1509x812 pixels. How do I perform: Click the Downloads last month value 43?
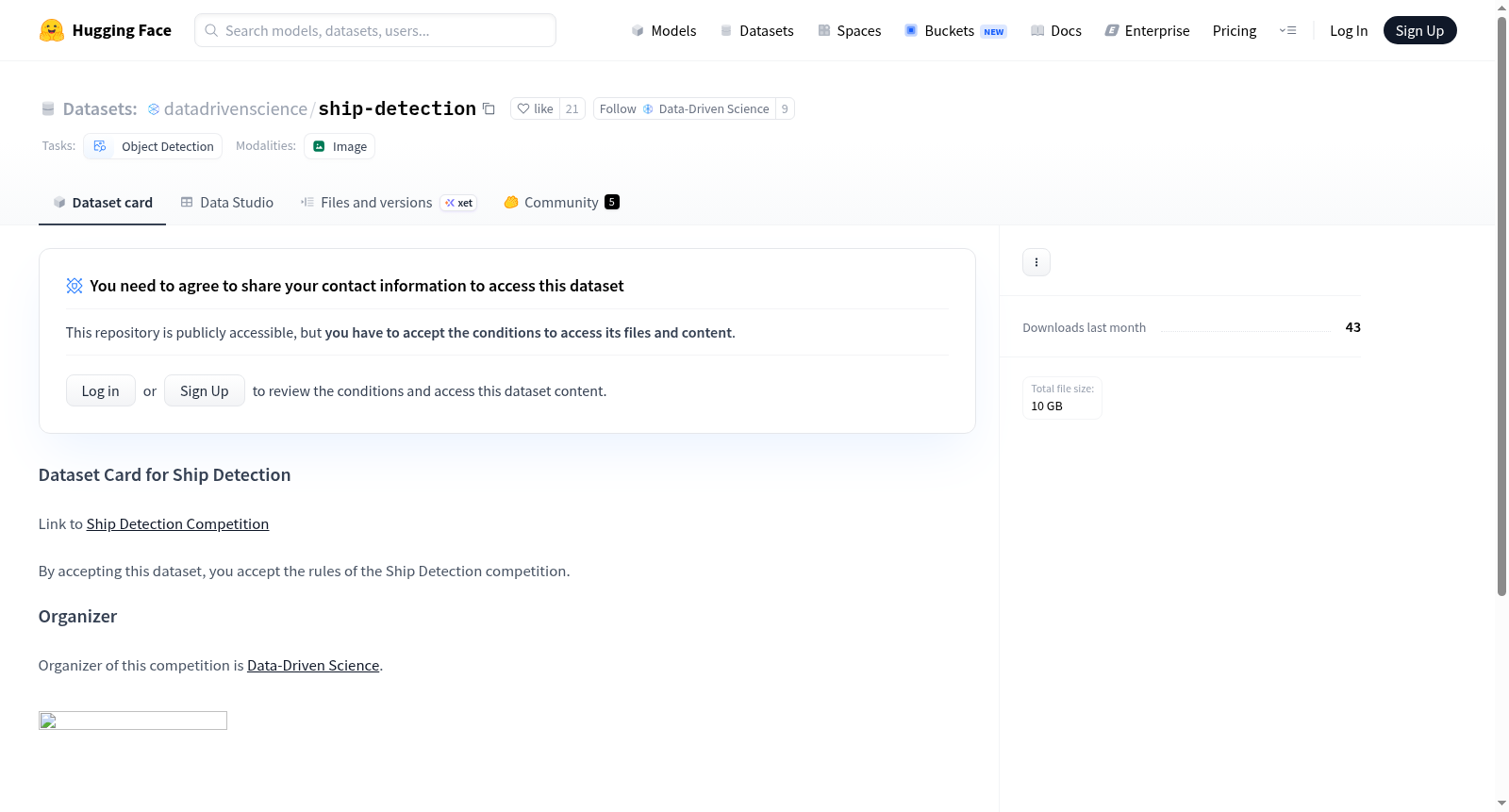pyautogui.click(x=1353, y=327)
